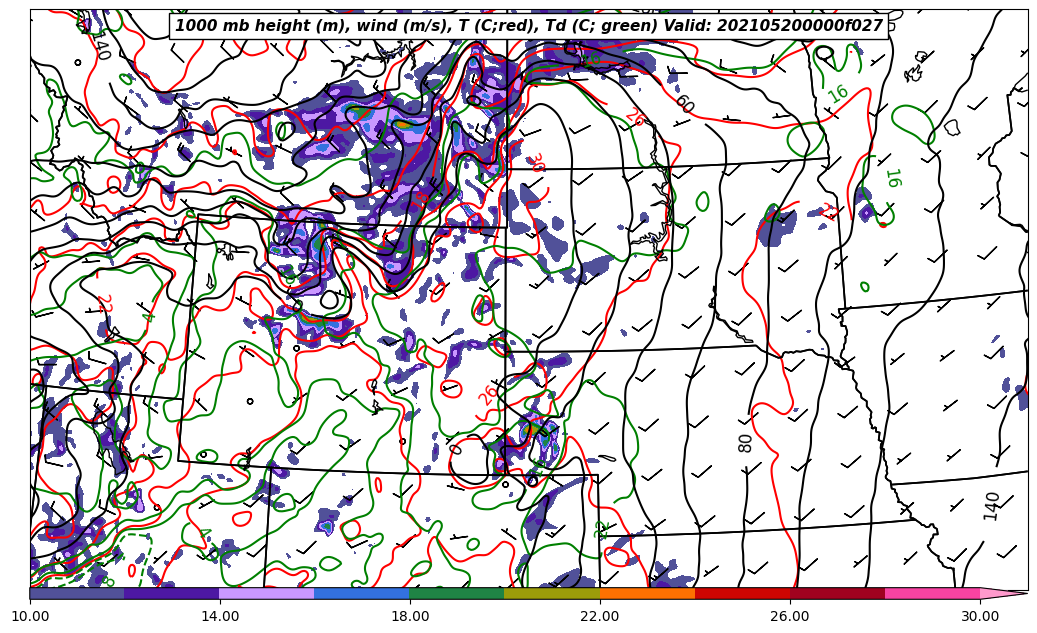
Task: Click the 18.00 colorbar tick label
Action: tap(410, 617)
